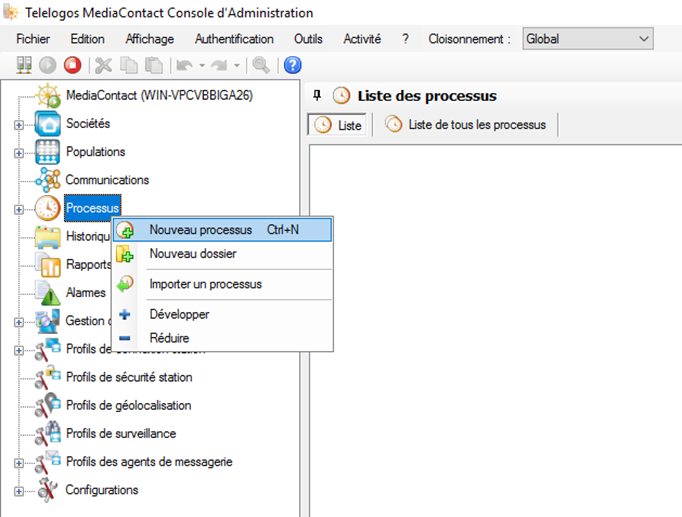
Task: Click the copy toolbar icon
Action: click(x=129, y=65)
